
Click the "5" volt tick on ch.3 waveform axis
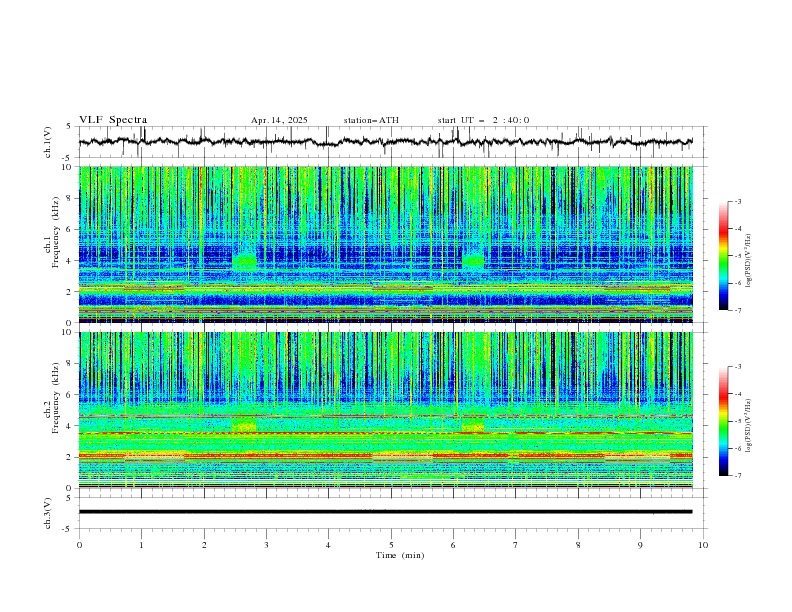(x=69, y=498)
